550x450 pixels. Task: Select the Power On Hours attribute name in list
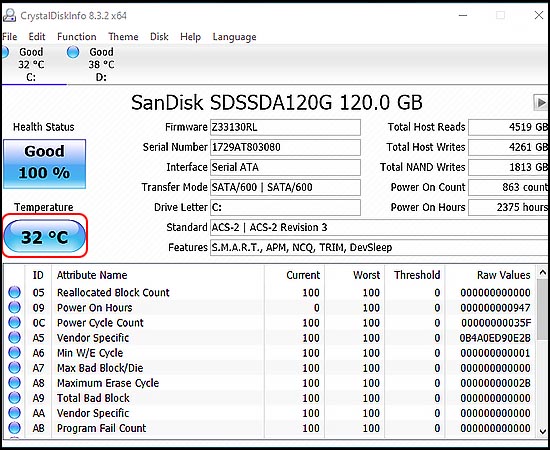(95, 308)
